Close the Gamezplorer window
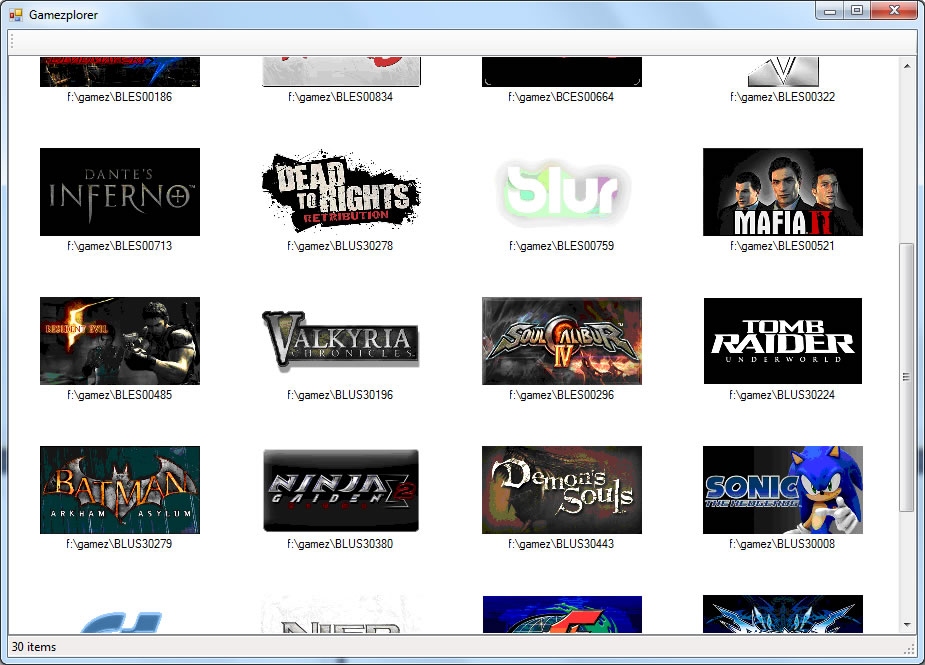Viewport: 925px width, 665px height. [894, 11]
